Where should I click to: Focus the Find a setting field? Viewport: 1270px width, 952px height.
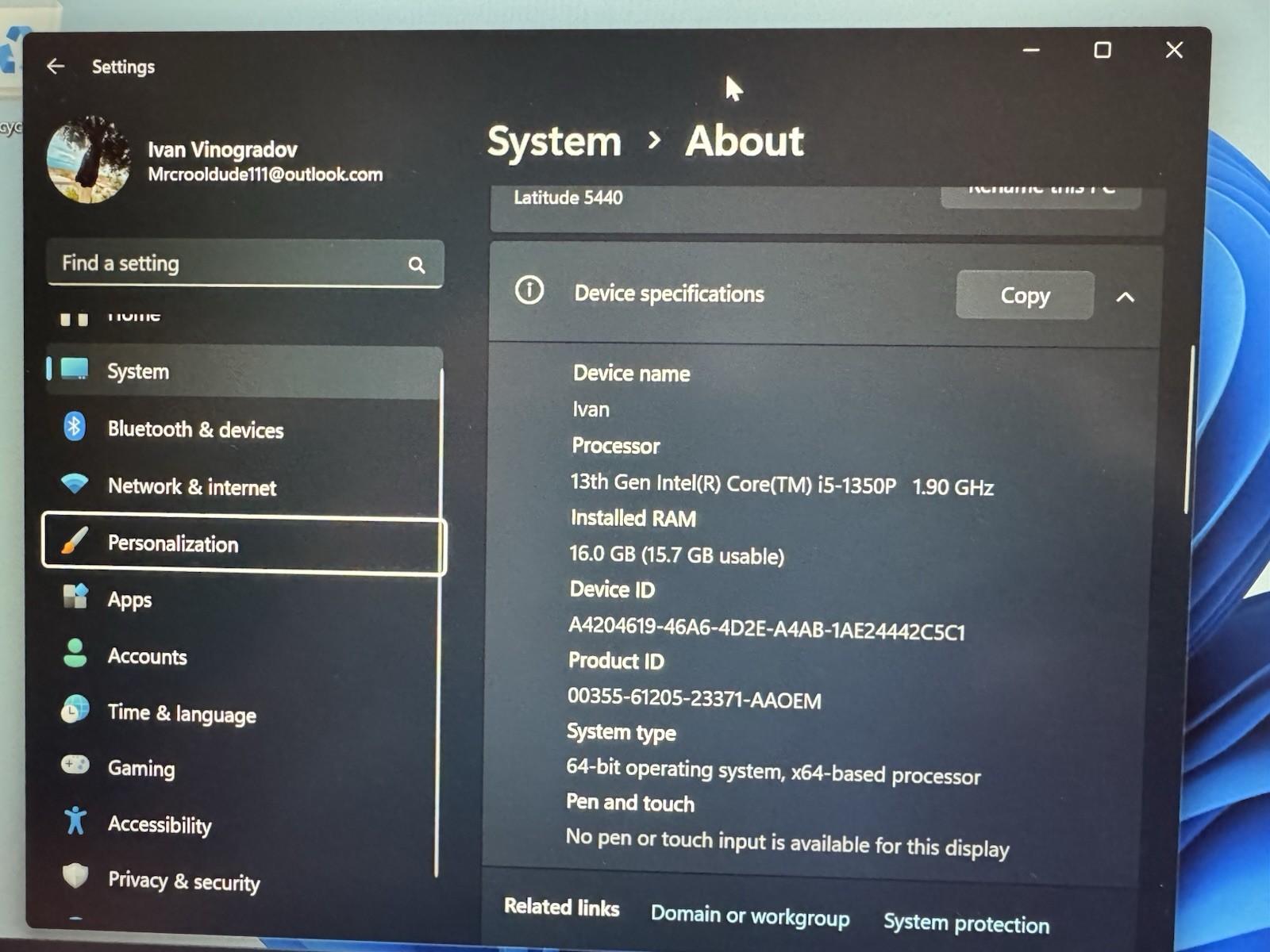click(244, 263)
